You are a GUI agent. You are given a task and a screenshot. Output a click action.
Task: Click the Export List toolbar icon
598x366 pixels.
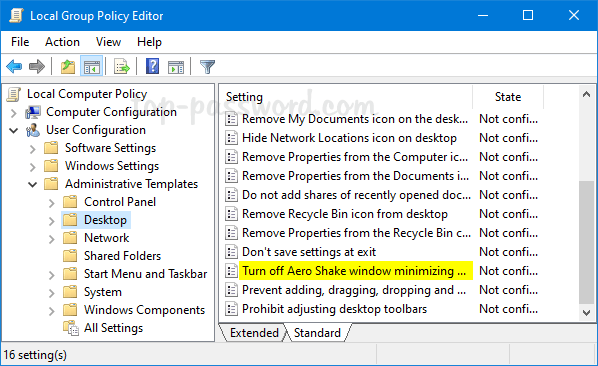[x=122, y=66]
